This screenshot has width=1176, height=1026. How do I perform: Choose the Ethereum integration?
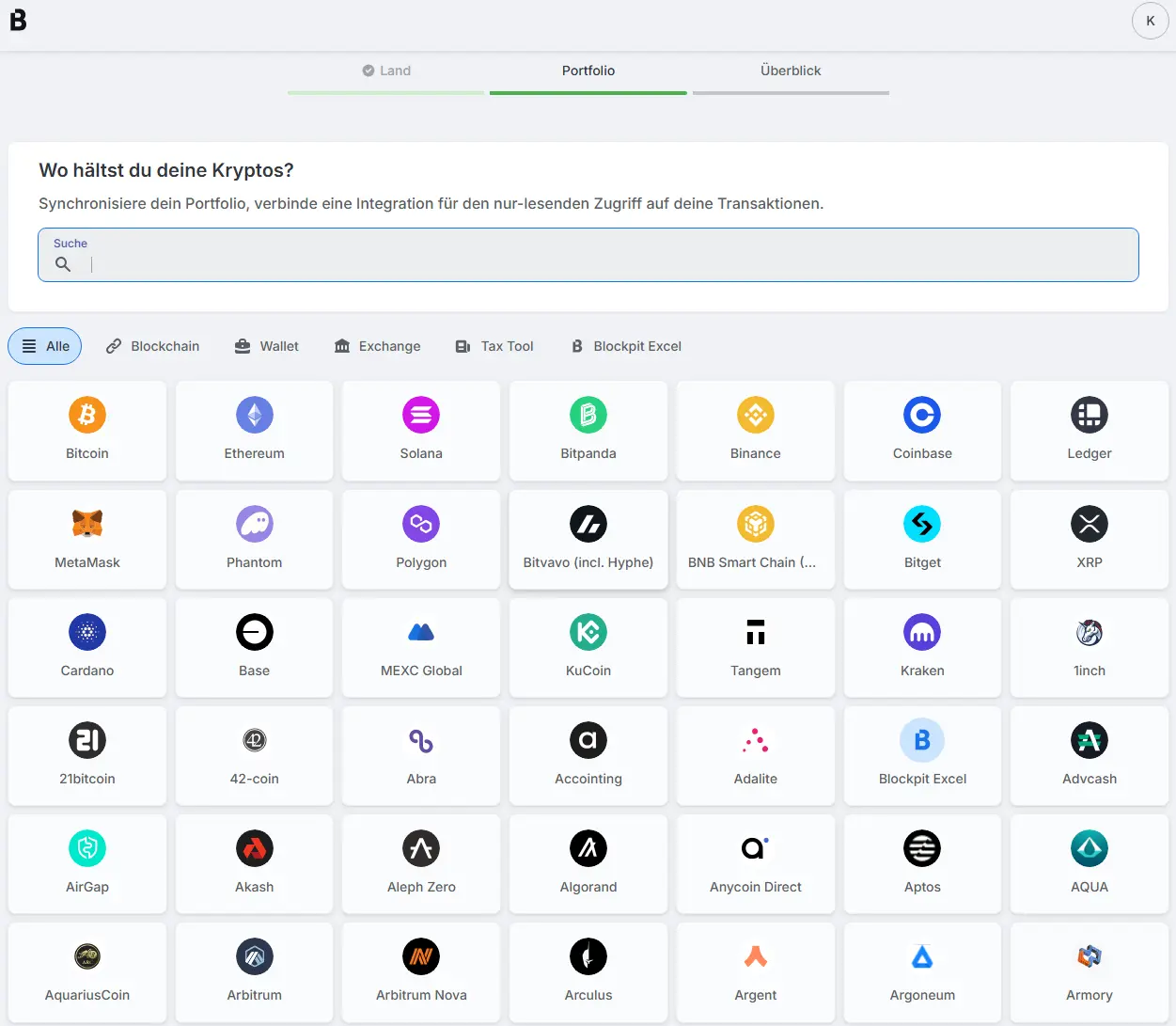pyautogui.click(x=254, y=431)
